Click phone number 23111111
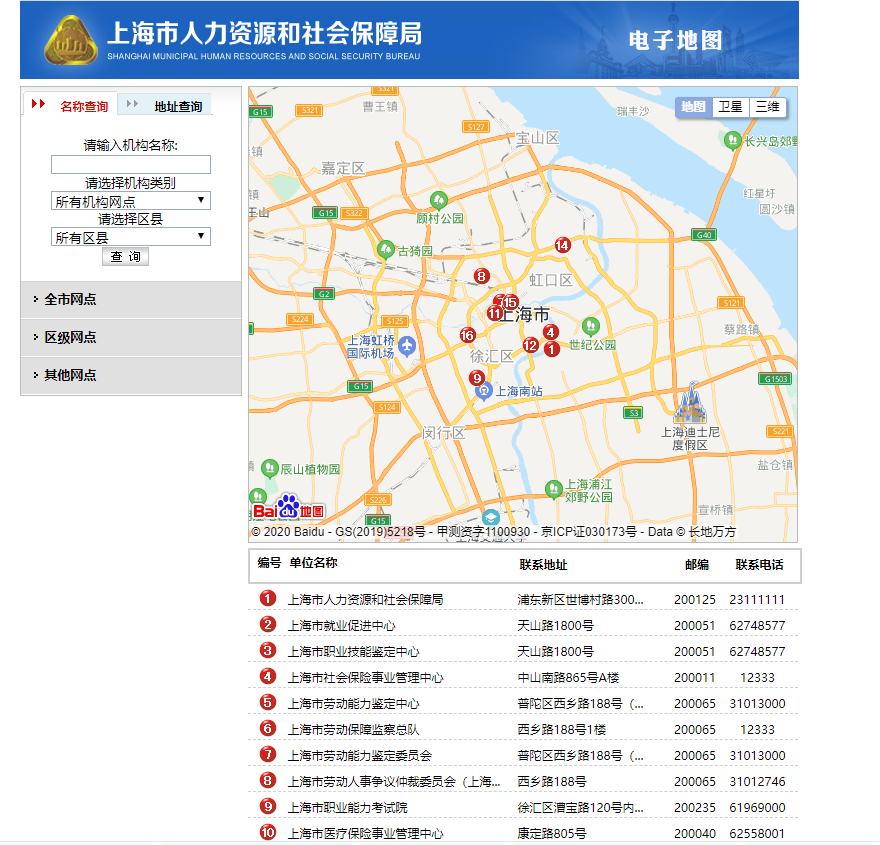This screenshot has width=880, height=845. click(x=757, y=599)
